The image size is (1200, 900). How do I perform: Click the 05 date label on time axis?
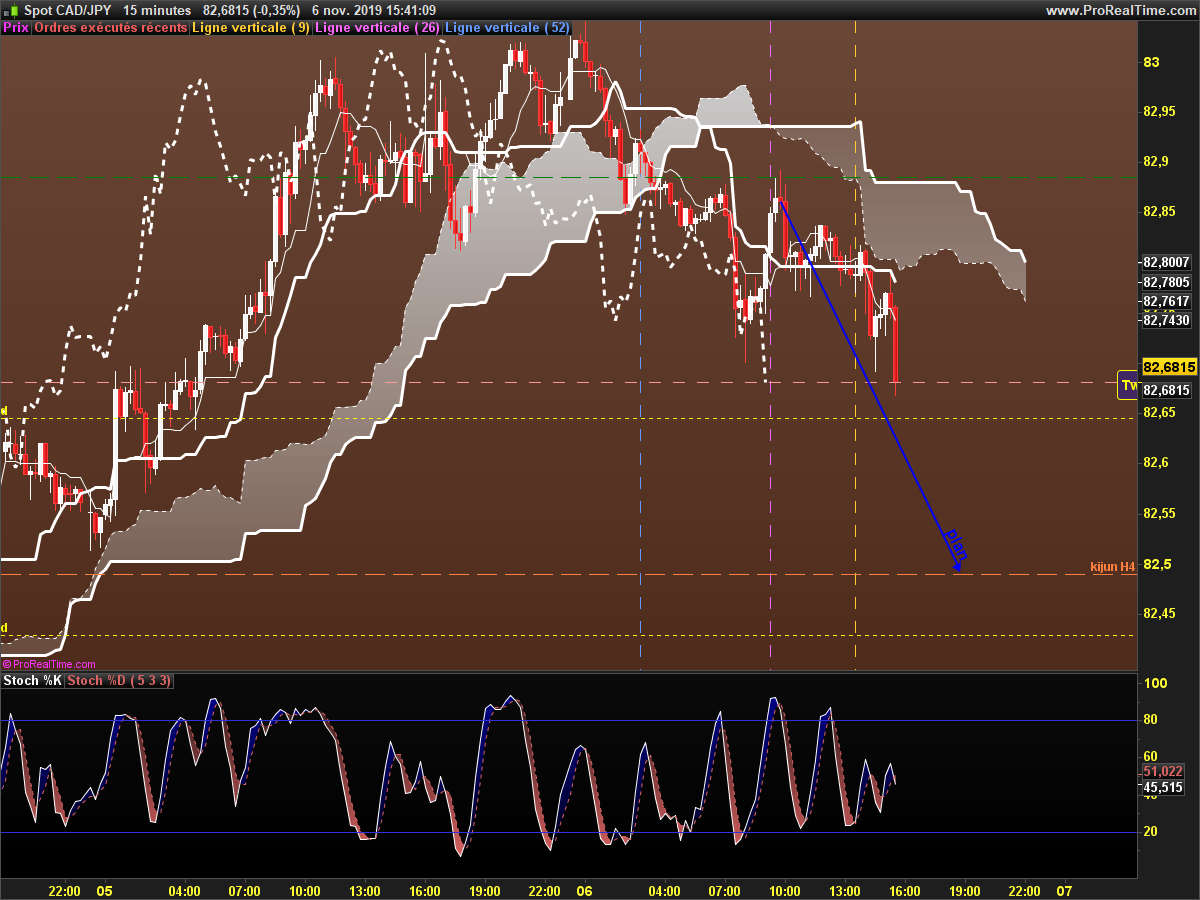104,890
